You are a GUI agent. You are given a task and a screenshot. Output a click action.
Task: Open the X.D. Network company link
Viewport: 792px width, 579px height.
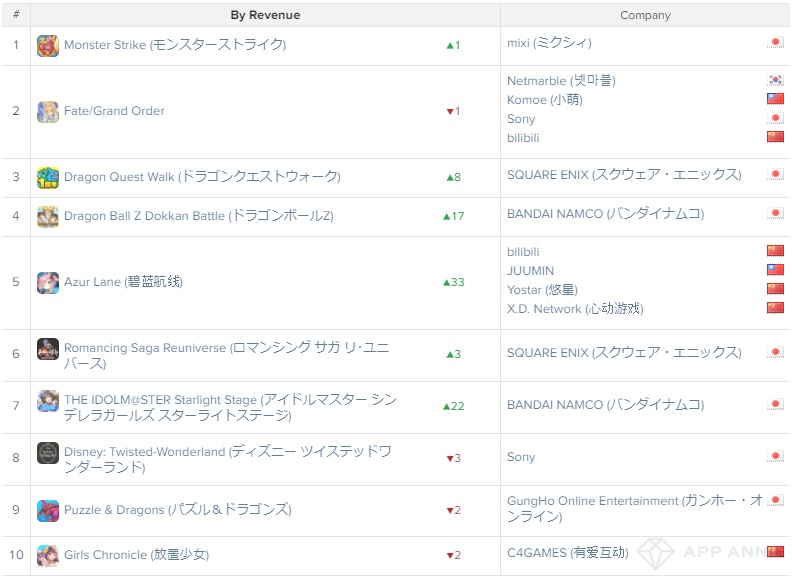[575, 309]
